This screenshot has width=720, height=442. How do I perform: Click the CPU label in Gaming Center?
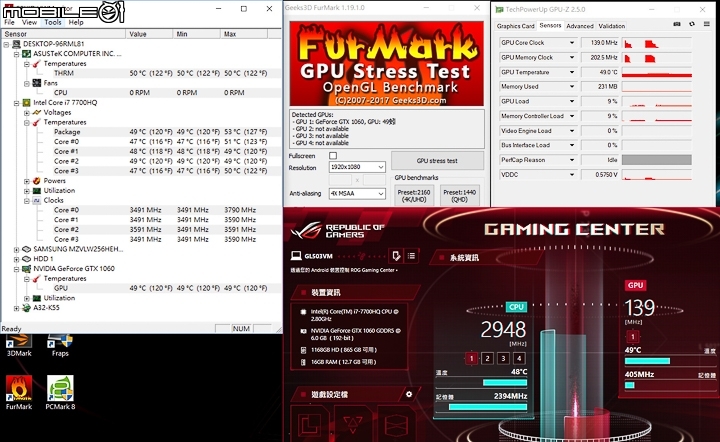[516, 307]
